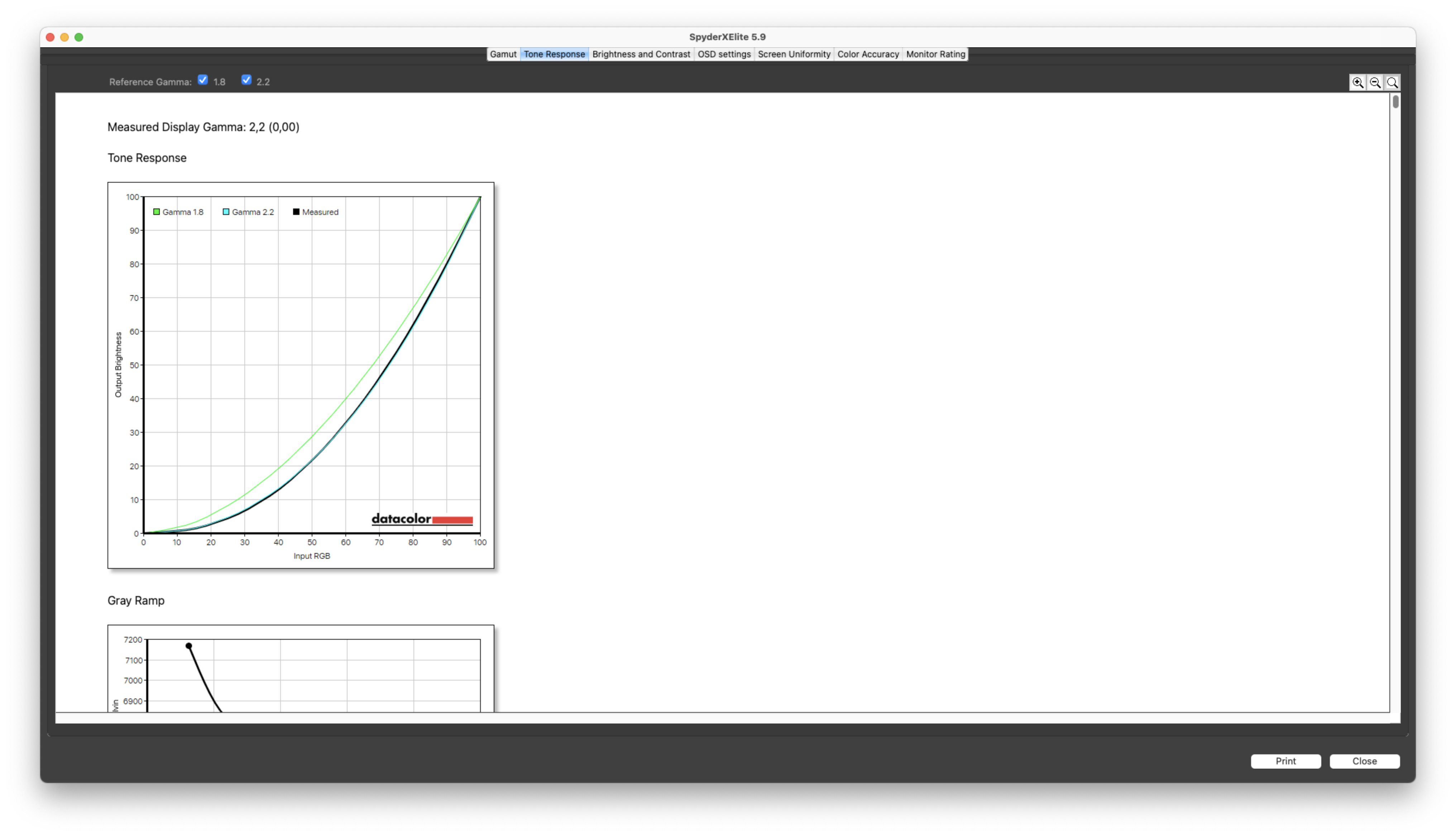Uncheck the 2.2 reference gamma checkbox
The width and height of the screenshot is (1456, 836).
point(246,80)
